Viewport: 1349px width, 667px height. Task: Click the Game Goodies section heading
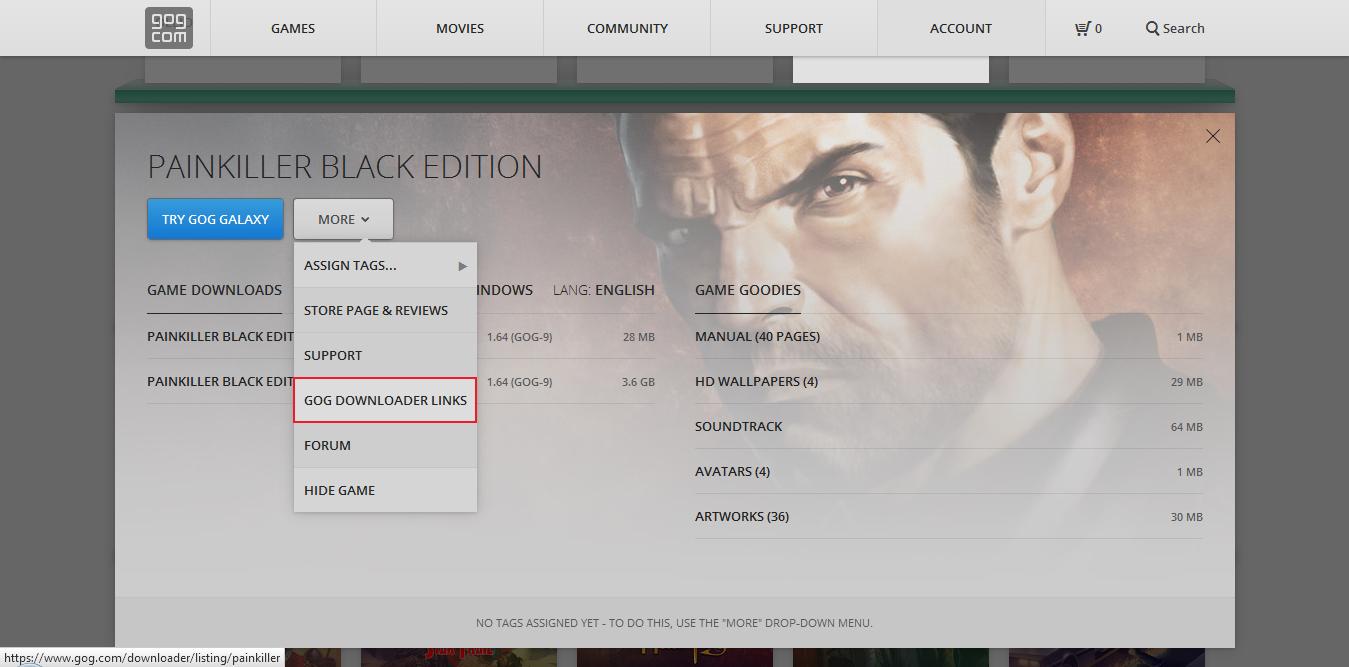748,290
